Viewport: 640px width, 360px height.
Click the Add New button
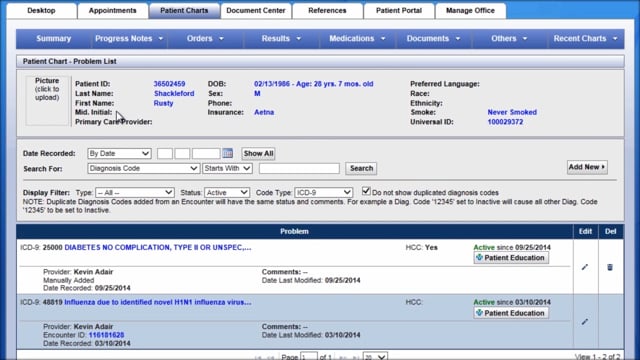[x=587, y=167]
